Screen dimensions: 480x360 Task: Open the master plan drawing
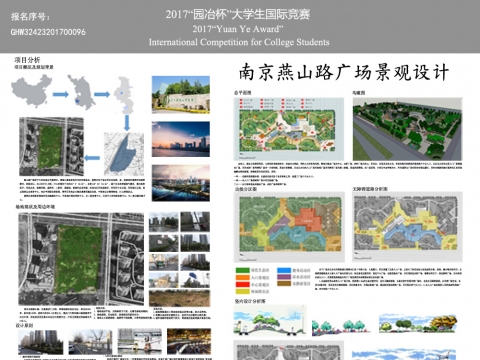coord(289,129)
